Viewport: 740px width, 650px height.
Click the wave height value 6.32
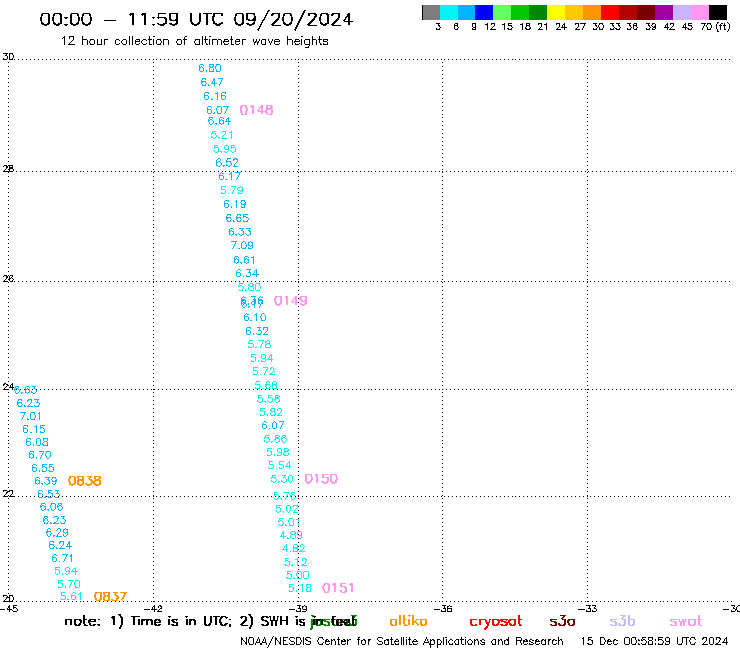(257, 331)
